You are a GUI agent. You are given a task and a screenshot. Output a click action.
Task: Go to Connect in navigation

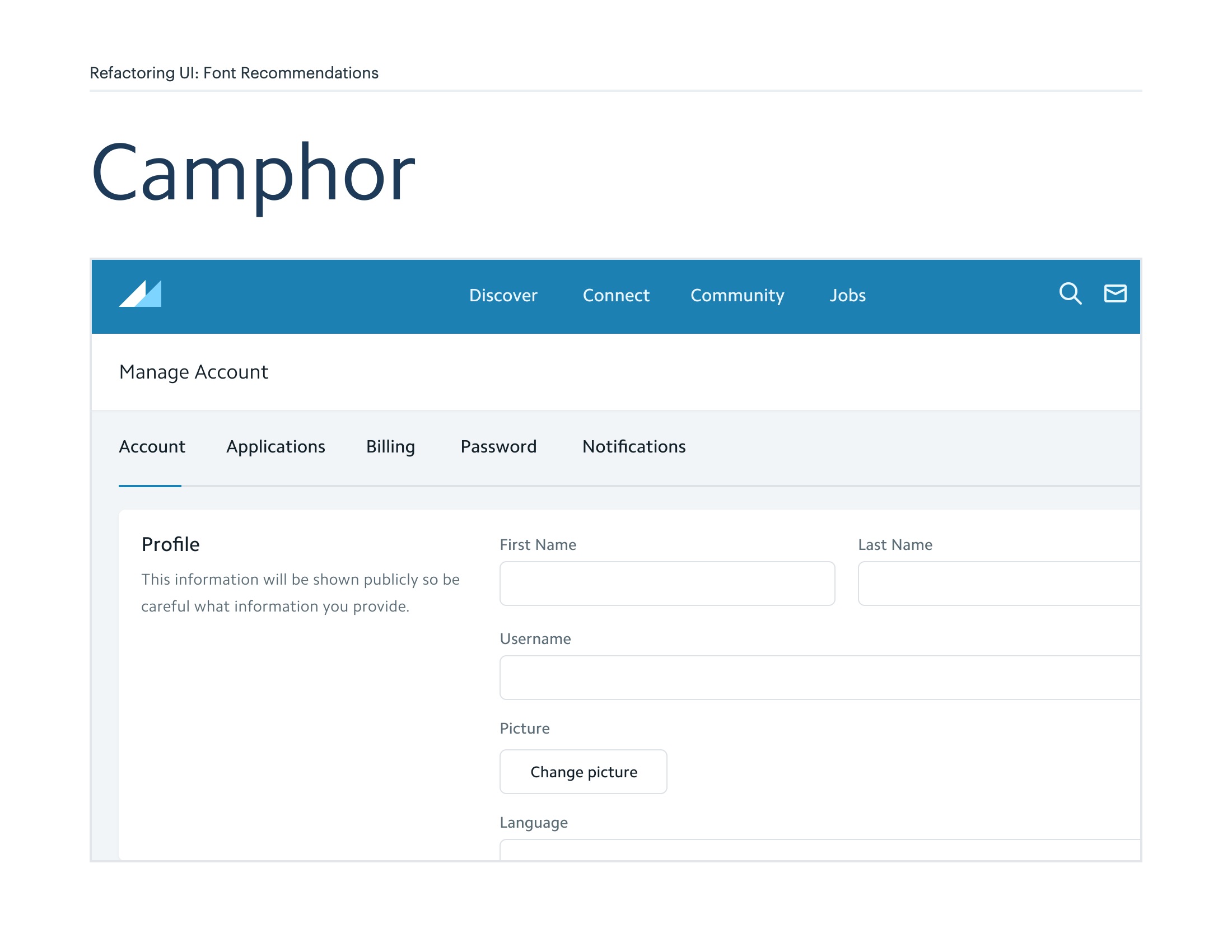tap(615, 295)
